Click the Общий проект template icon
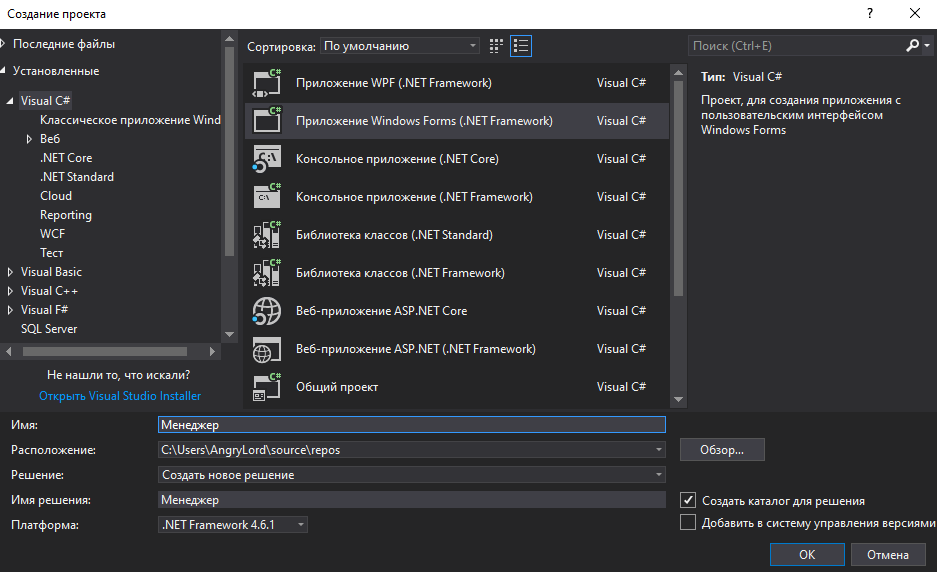Image resolution: width=937 pixels, height=572 pixels. tap(267, 387)
